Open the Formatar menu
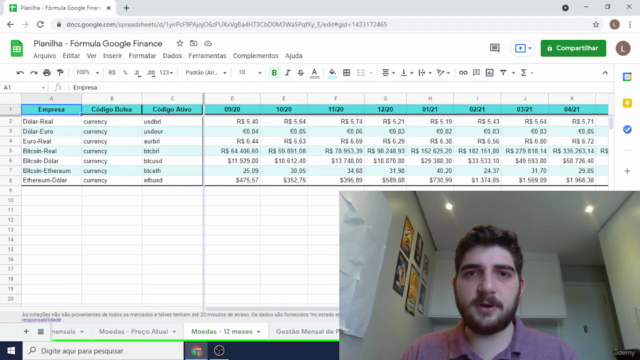 142,56
